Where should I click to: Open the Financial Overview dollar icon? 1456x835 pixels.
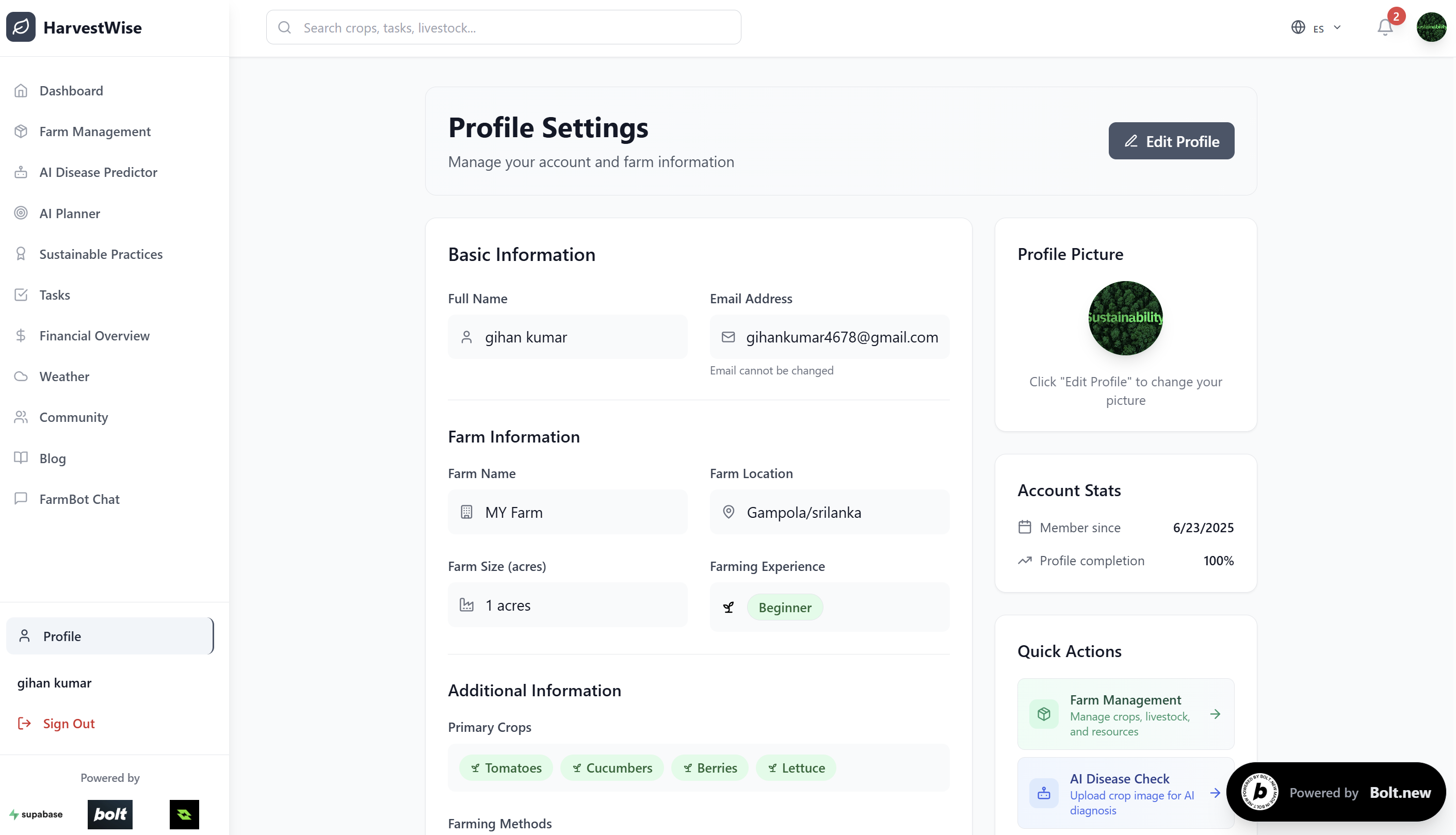coord(21,335)
